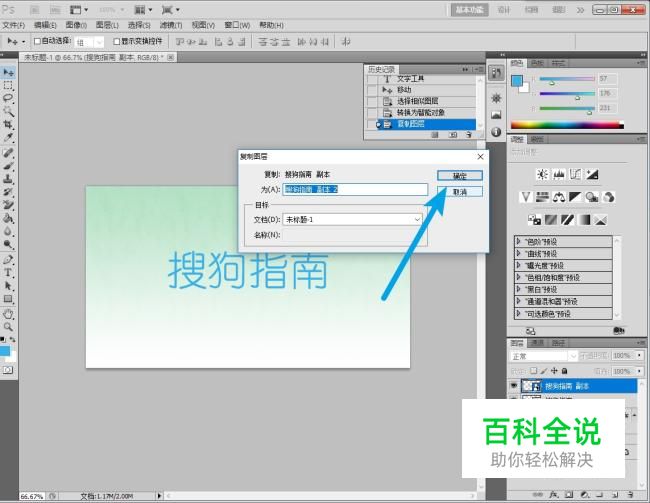
Task: Select the 设计 workspace button
Action: pos(504,10)
